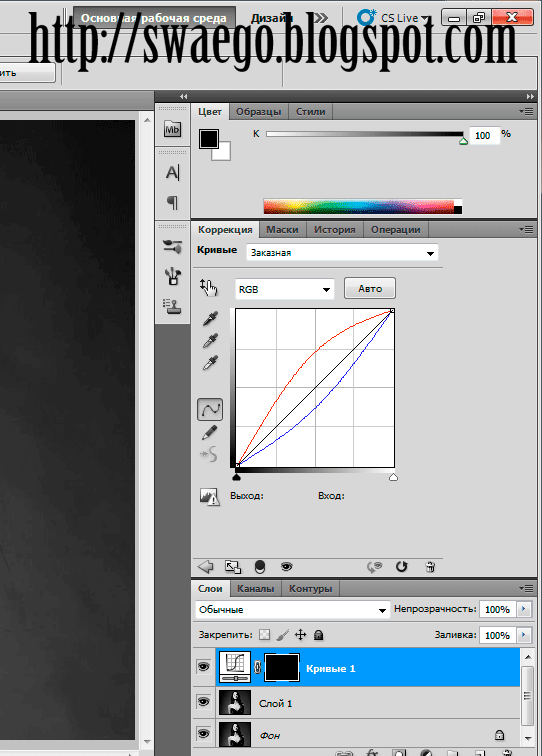Screen dimensions: 542x756
Task: Click black input slider under curve
Action: 236,477
